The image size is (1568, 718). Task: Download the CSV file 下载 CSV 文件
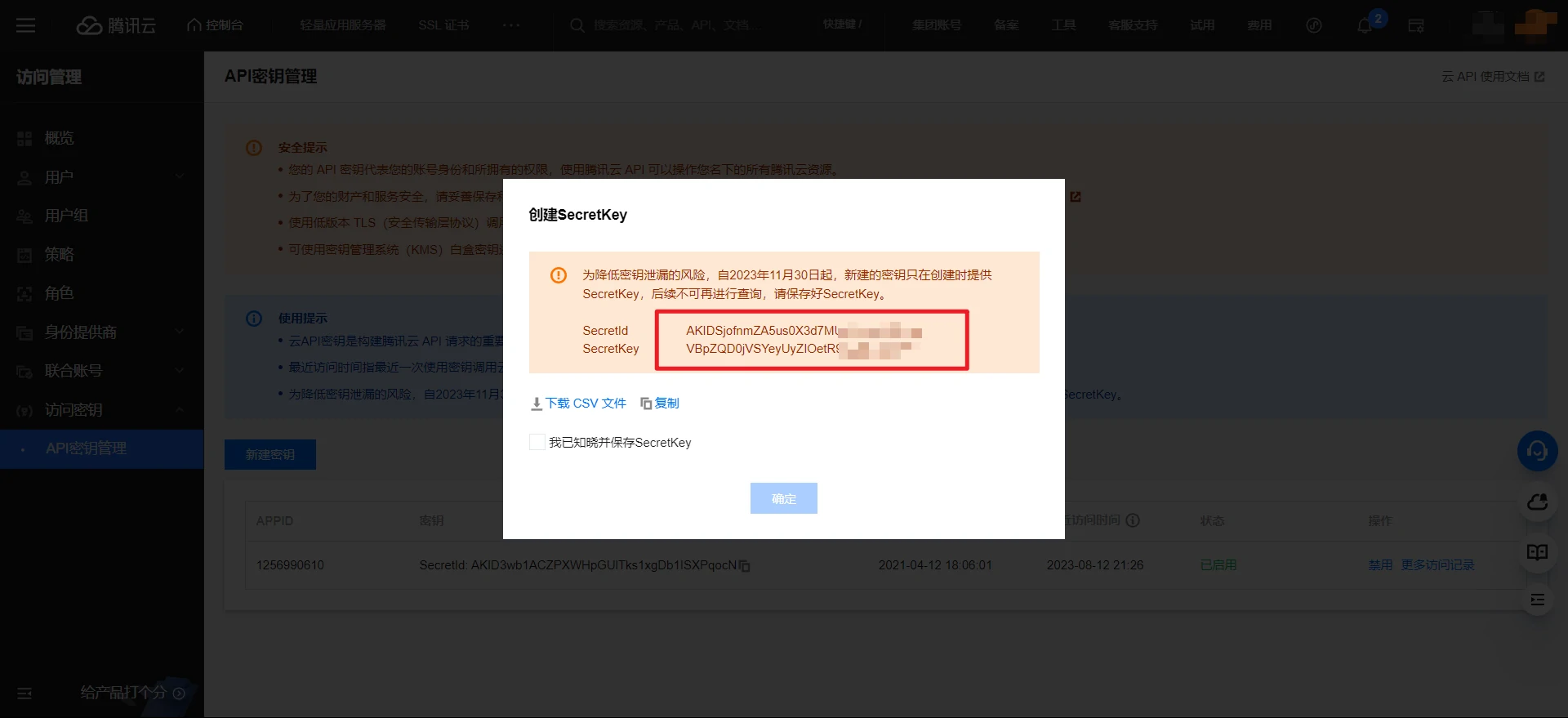click(x=579, y=404)
